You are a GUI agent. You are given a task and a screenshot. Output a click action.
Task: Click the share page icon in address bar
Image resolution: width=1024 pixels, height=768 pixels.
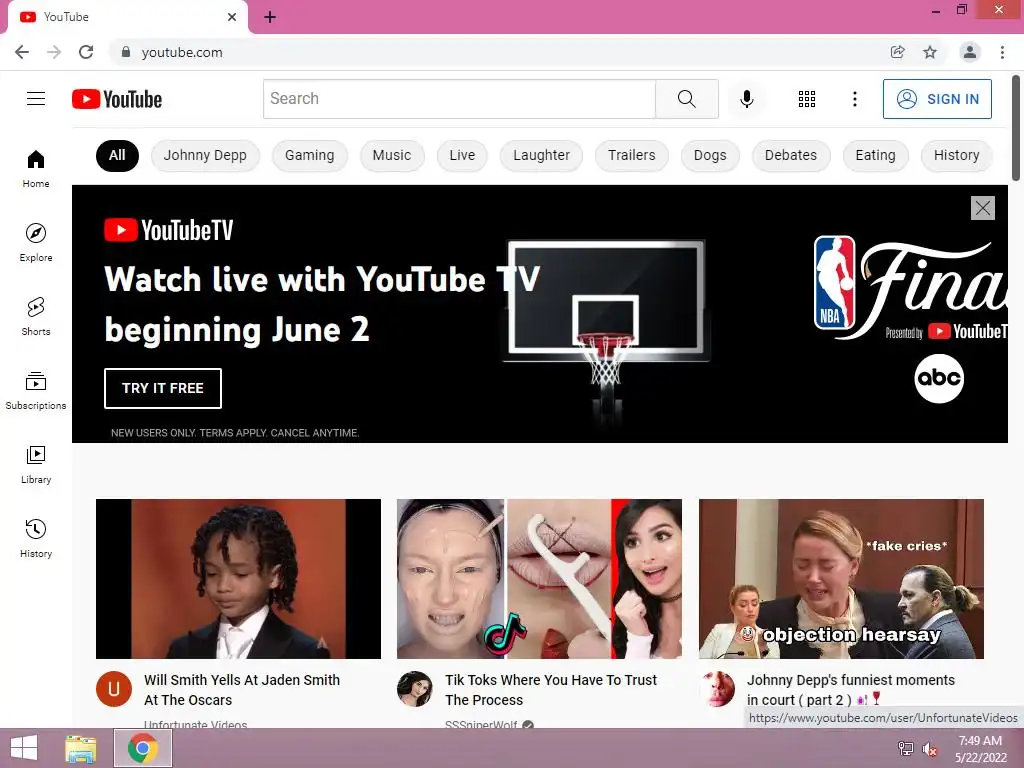point(898,52)
